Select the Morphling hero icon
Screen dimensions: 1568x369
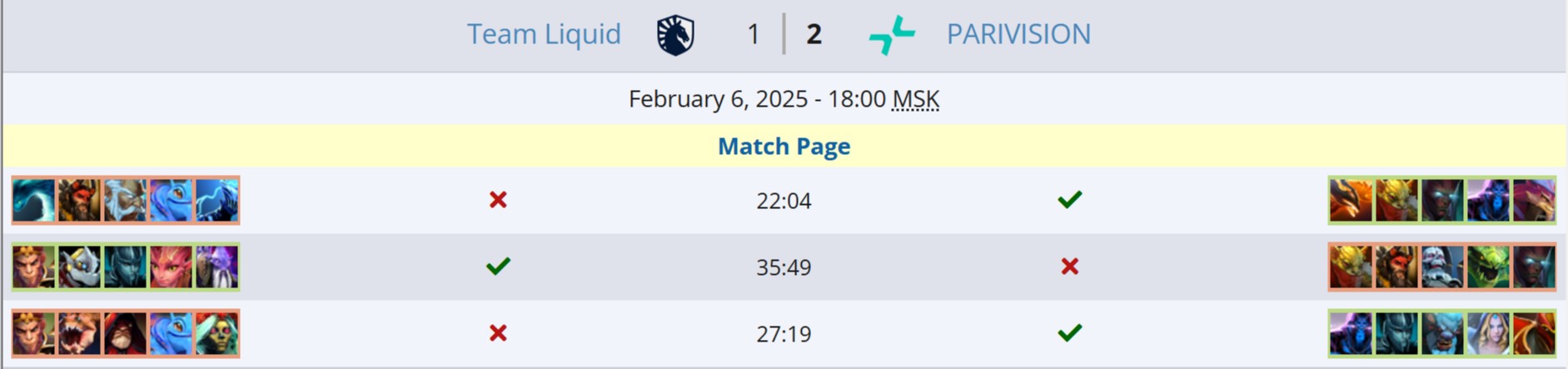pos(34,200)
